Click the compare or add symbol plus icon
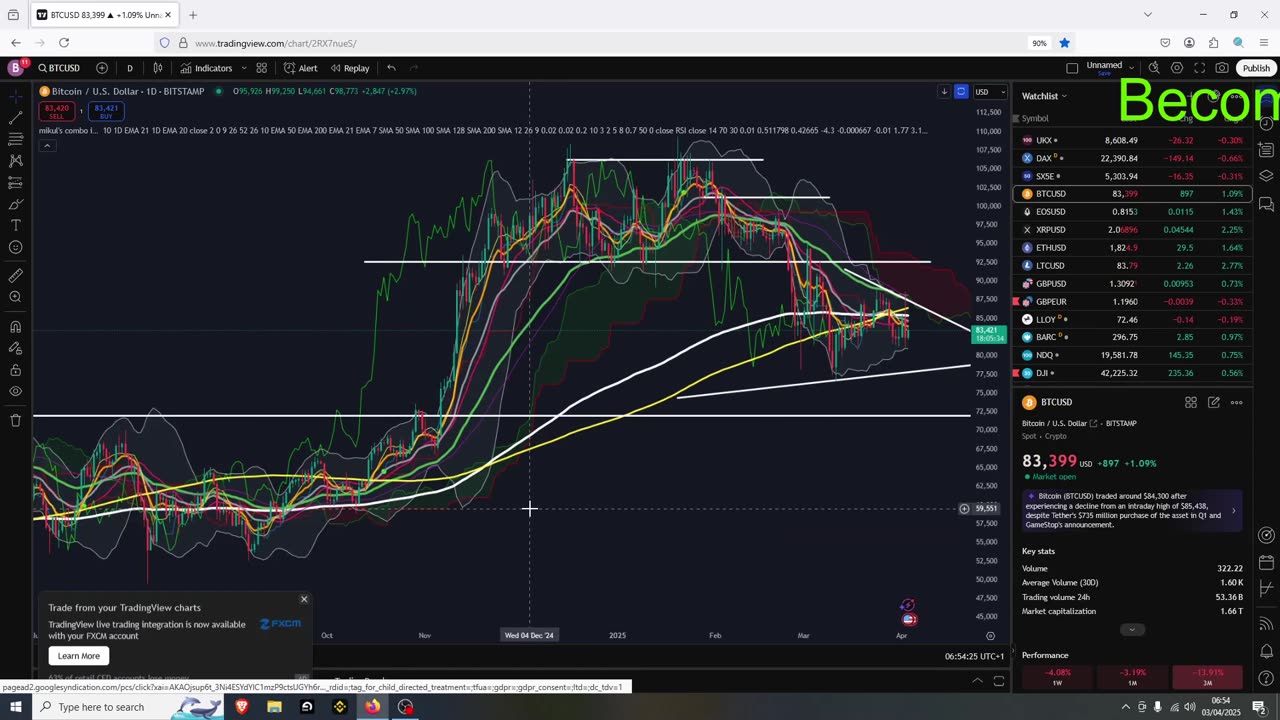This screenshot has height=720, width=1280. (102, 68)
